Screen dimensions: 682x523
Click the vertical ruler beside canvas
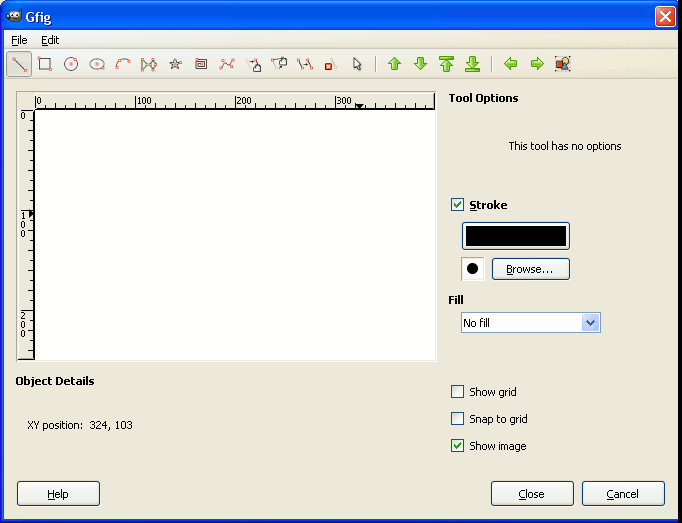click(x=26, y=235)
